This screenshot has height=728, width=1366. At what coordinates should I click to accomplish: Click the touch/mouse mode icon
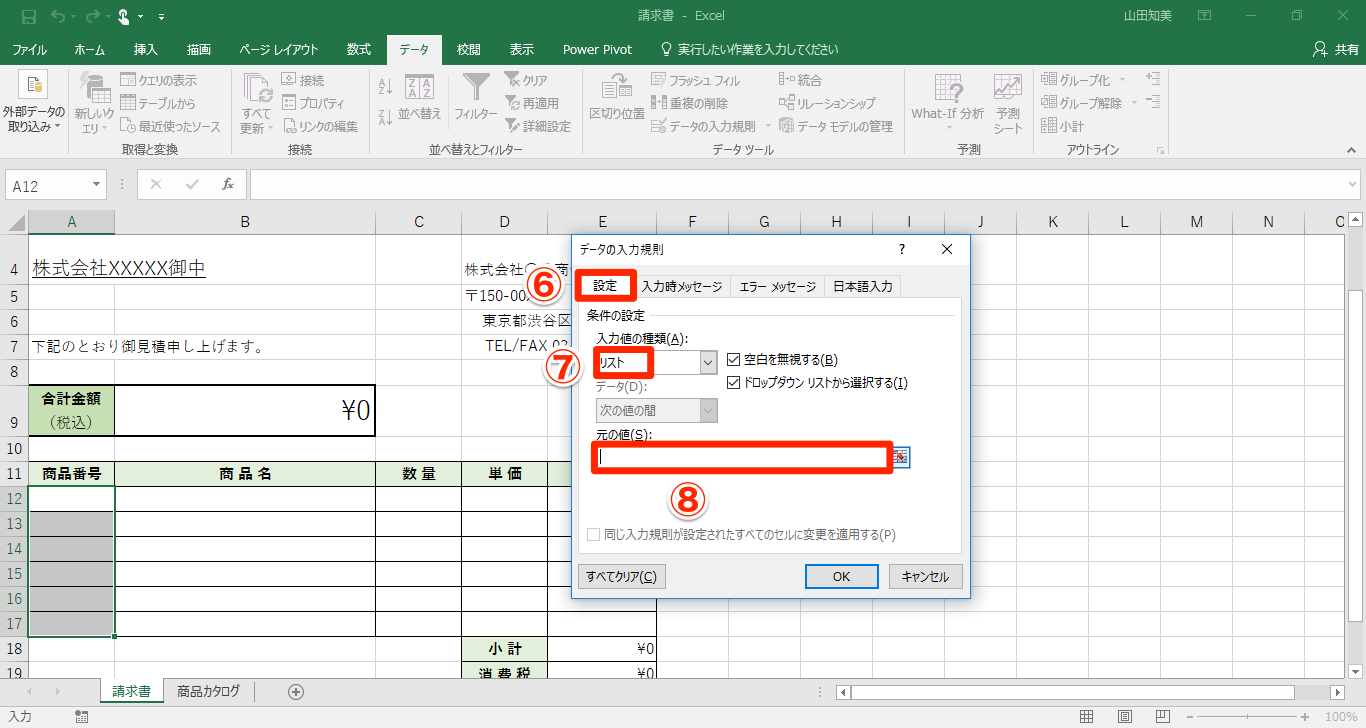point(124,16)
